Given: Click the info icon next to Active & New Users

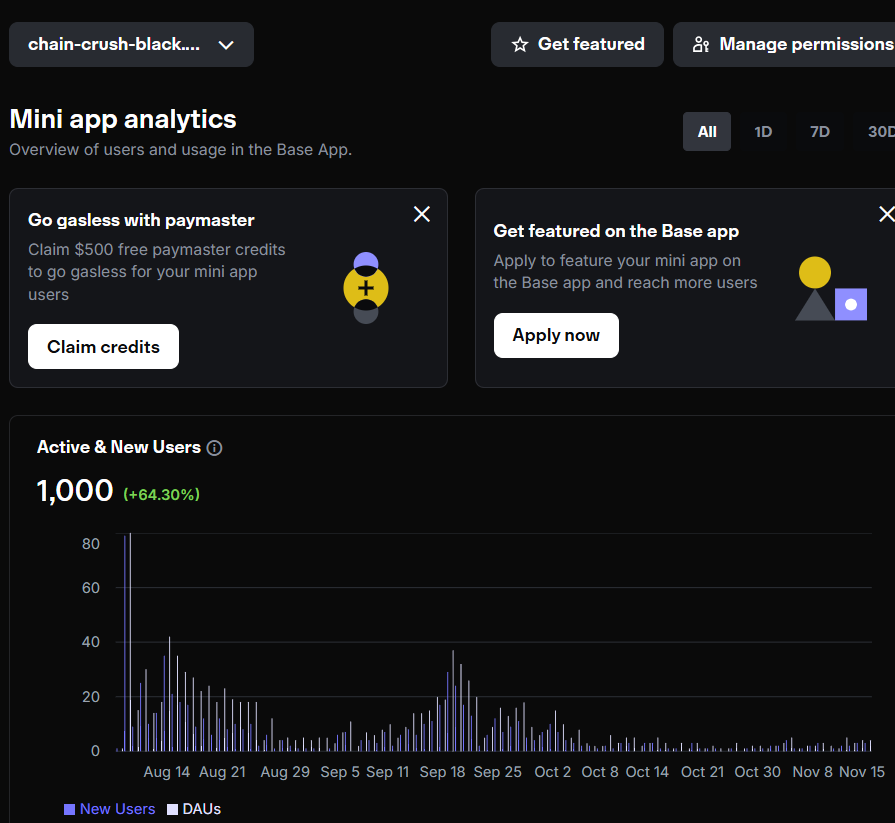Looking at the screenshot, I should 215,448.
